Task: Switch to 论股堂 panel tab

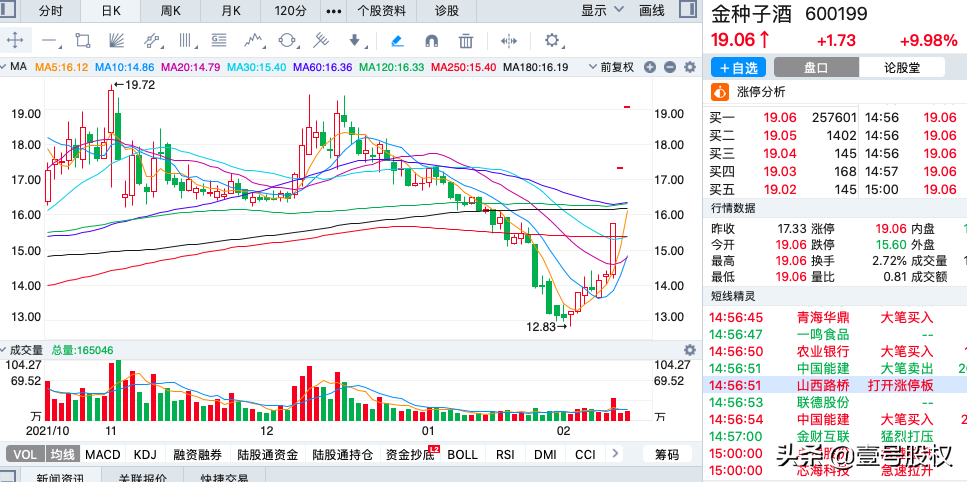Action: point(902,67)
